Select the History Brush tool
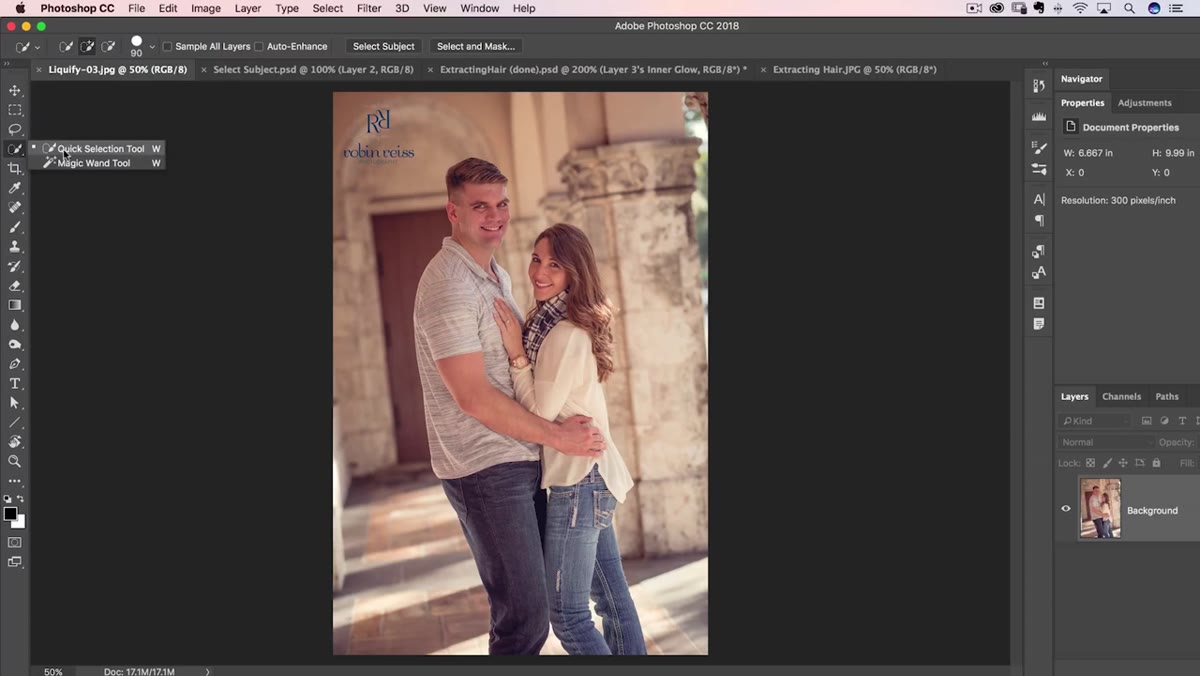The width and height of the screenshot is (1200, 676). pos(15,266)
